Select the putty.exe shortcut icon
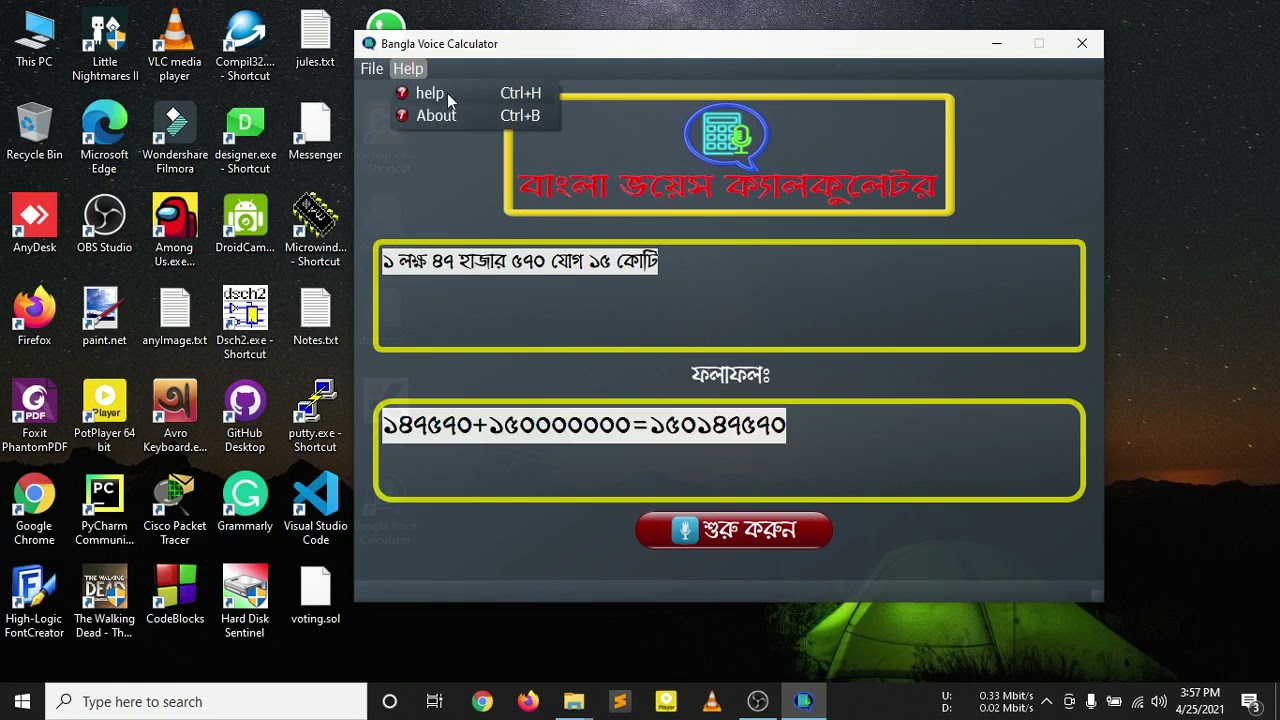Image resolution: width=1280 pixels, height=720 pixels. click(x=315, y=418)
